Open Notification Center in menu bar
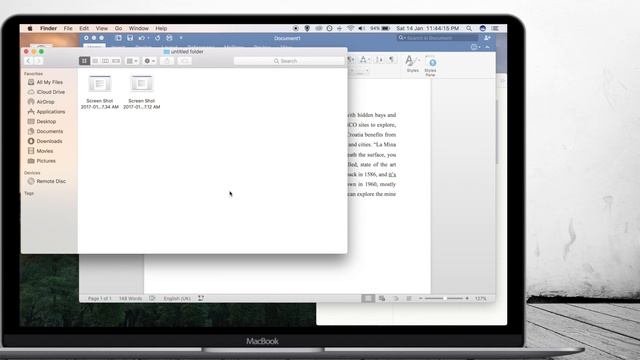This screenshot has width=640, height=360. (495, 28)
